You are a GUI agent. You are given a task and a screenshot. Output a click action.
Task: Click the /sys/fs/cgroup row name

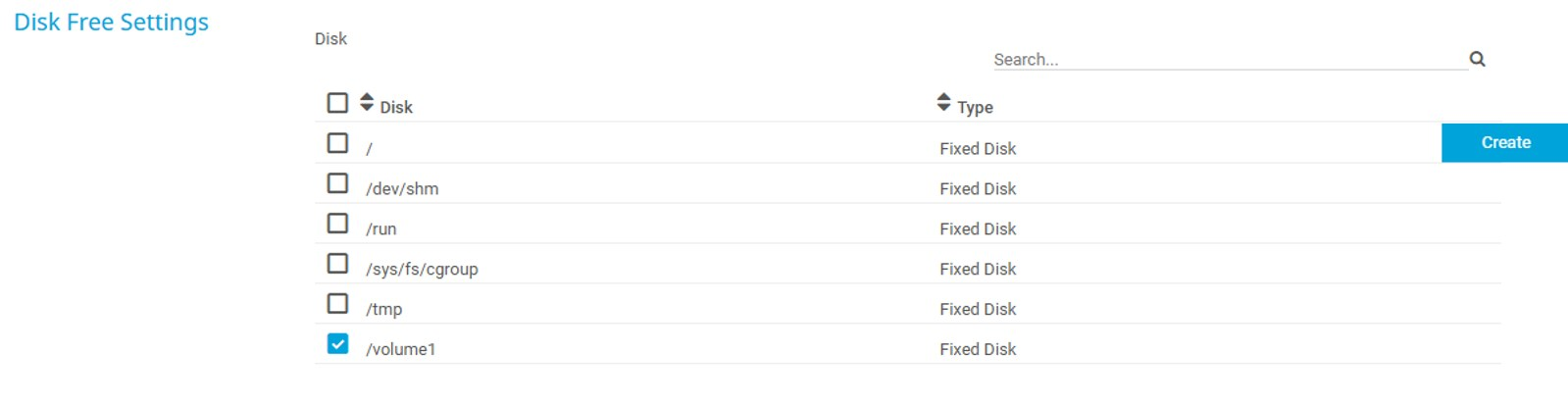(x=422, y=269)
